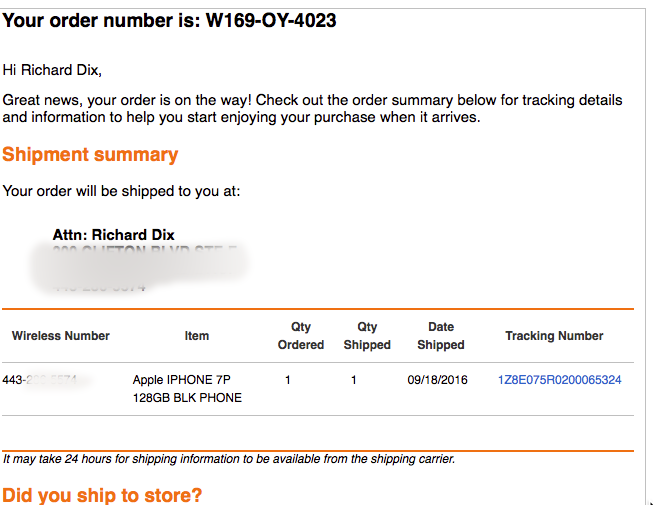Click the Tracking Number column header

(554, 336)
